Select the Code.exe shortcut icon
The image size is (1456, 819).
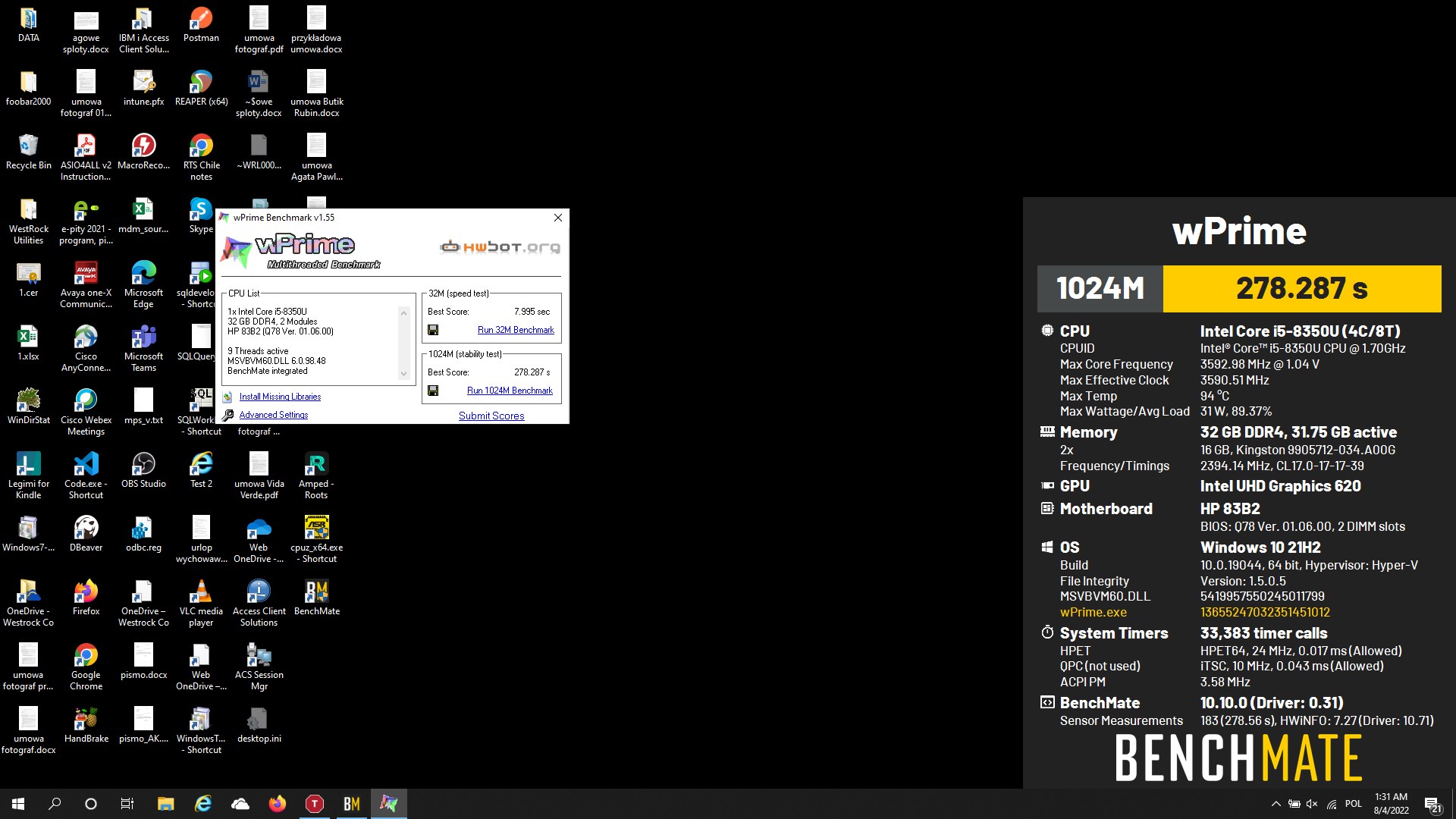[86, 476]
